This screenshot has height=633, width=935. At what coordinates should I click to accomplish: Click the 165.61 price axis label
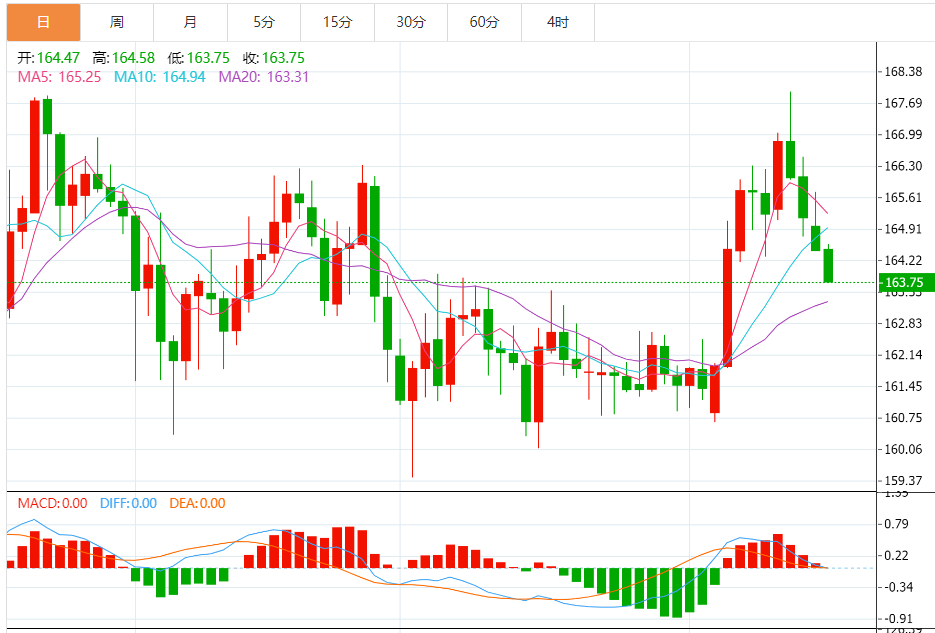pos(903,197)
